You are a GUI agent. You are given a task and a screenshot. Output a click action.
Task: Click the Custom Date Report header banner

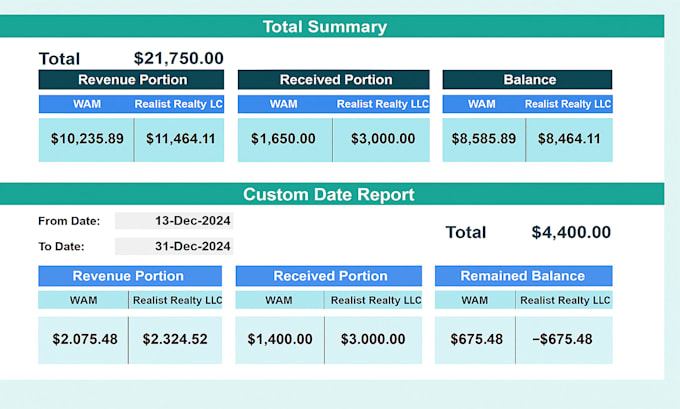point(332,194)
